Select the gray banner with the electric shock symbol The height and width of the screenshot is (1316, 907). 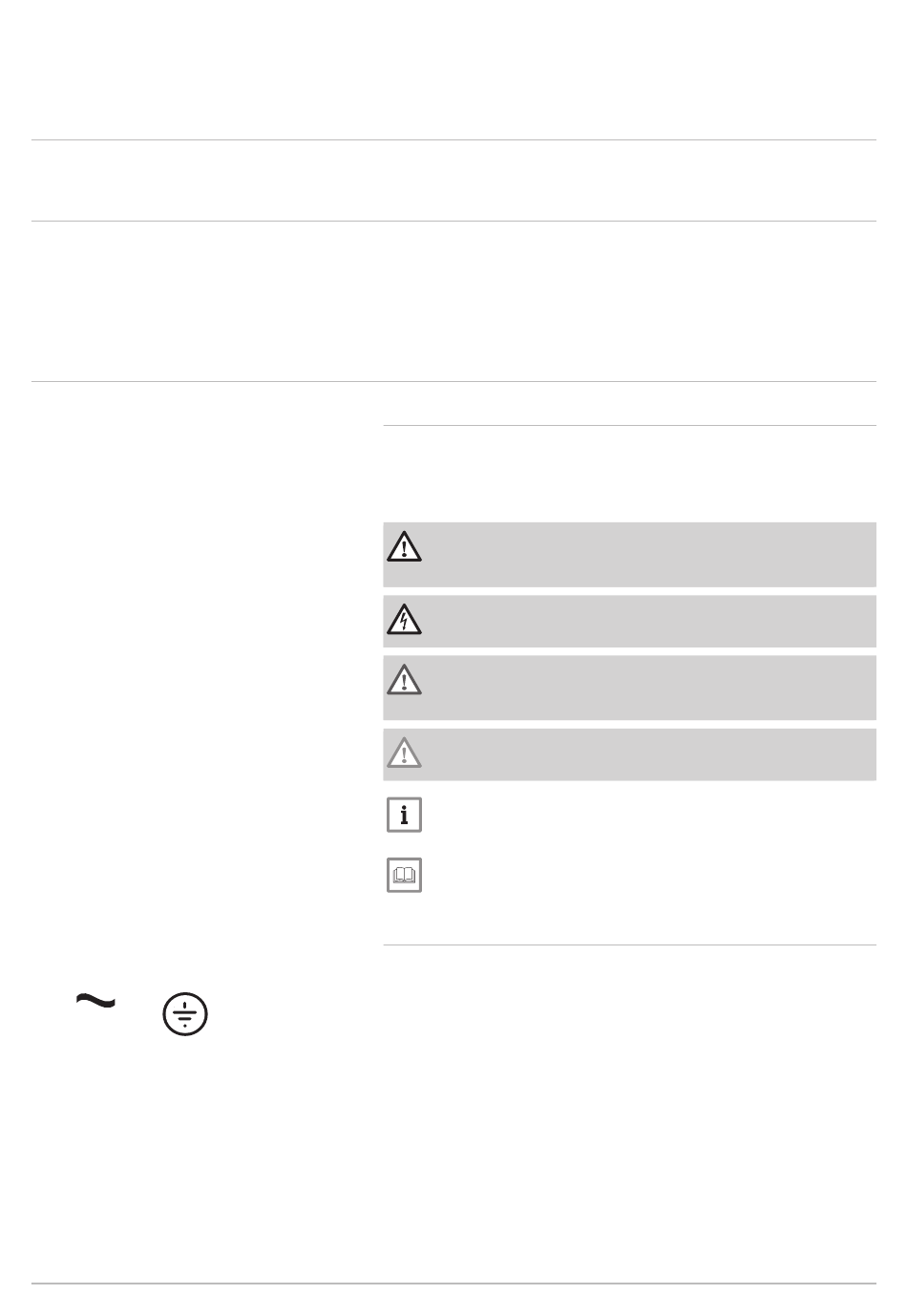pyautogui.click(x=629, y=622)
